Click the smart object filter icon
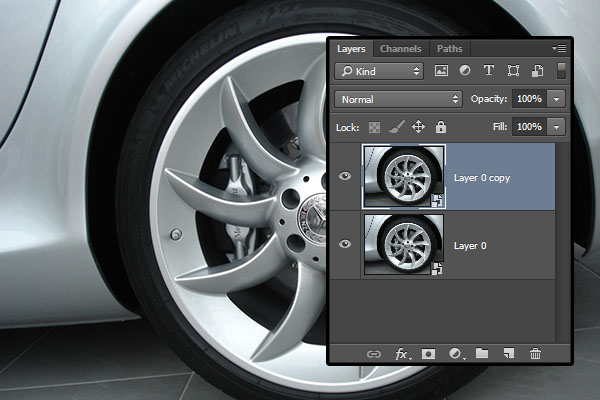Viewport: 600px width, 400px height. [x=537, y=71]
